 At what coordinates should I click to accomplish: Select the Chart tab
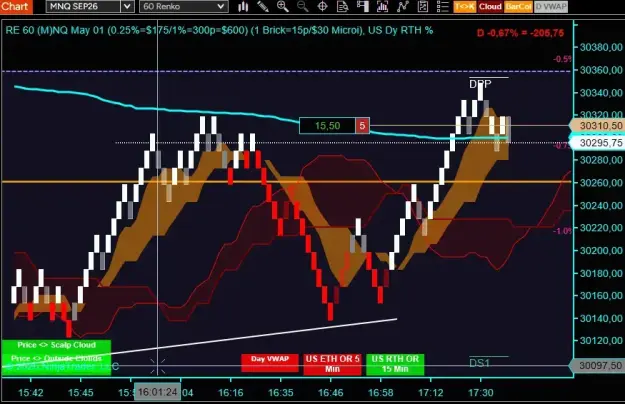click(x=16, y=6)
